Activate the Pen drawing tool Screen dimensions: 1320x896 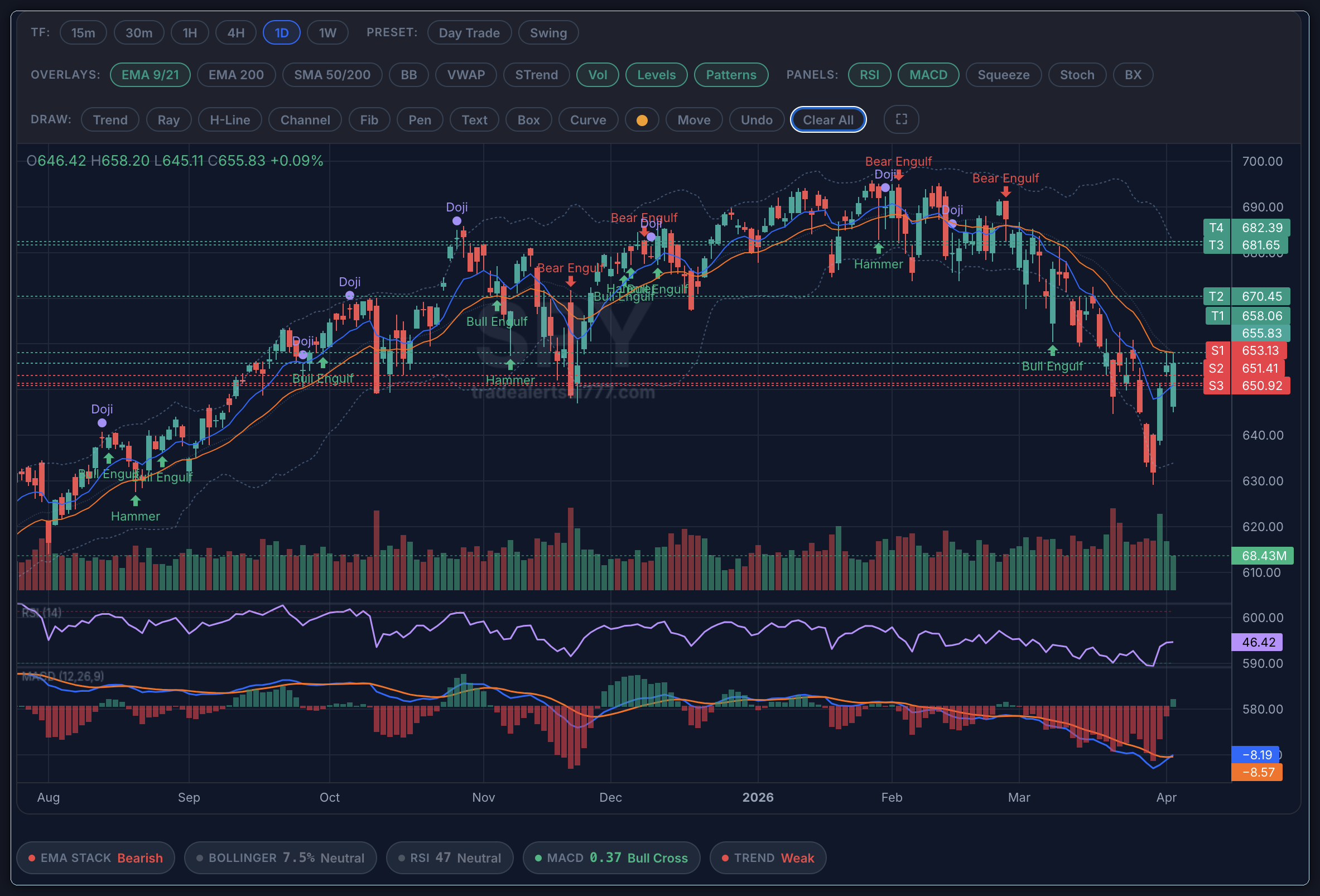pyautogui.click(x=420, y=120)
